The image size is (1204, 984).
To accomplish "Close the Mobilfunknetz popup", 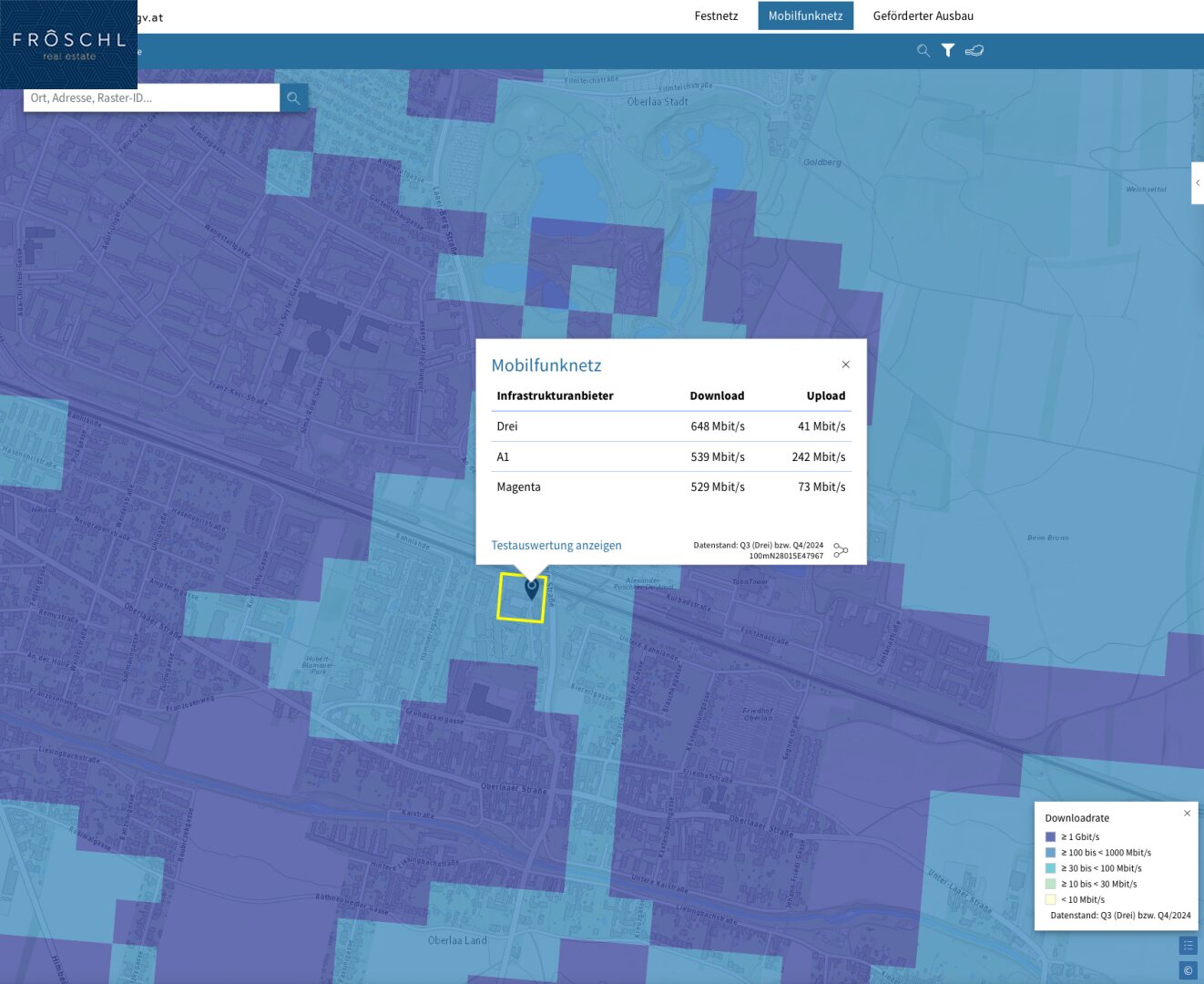I will click(x=846, y=364).
